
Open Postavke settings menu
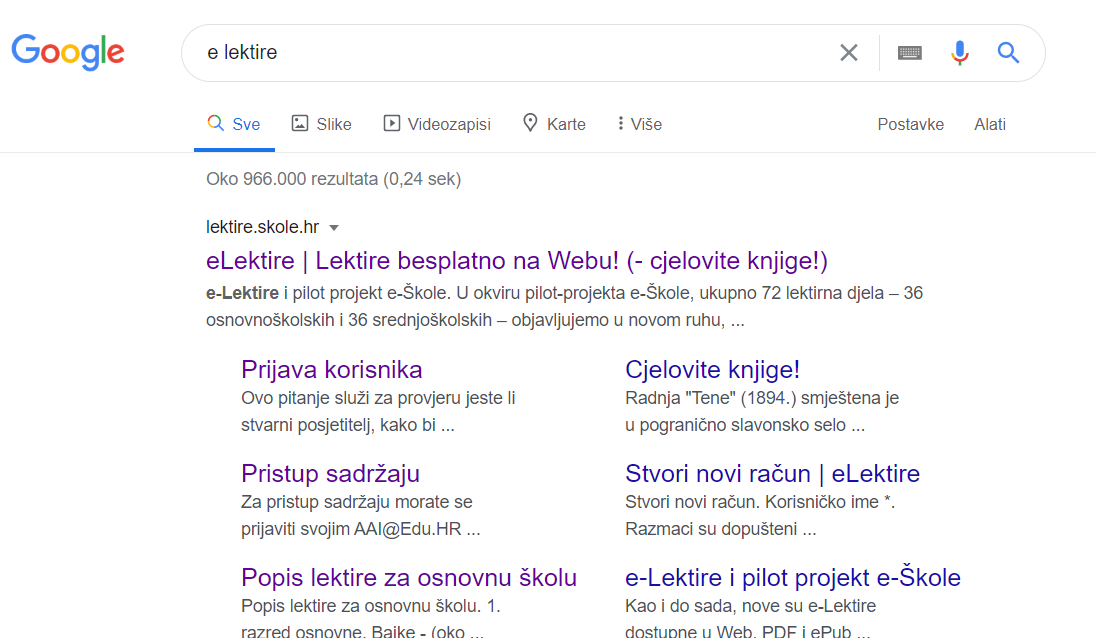pos(910,124)
